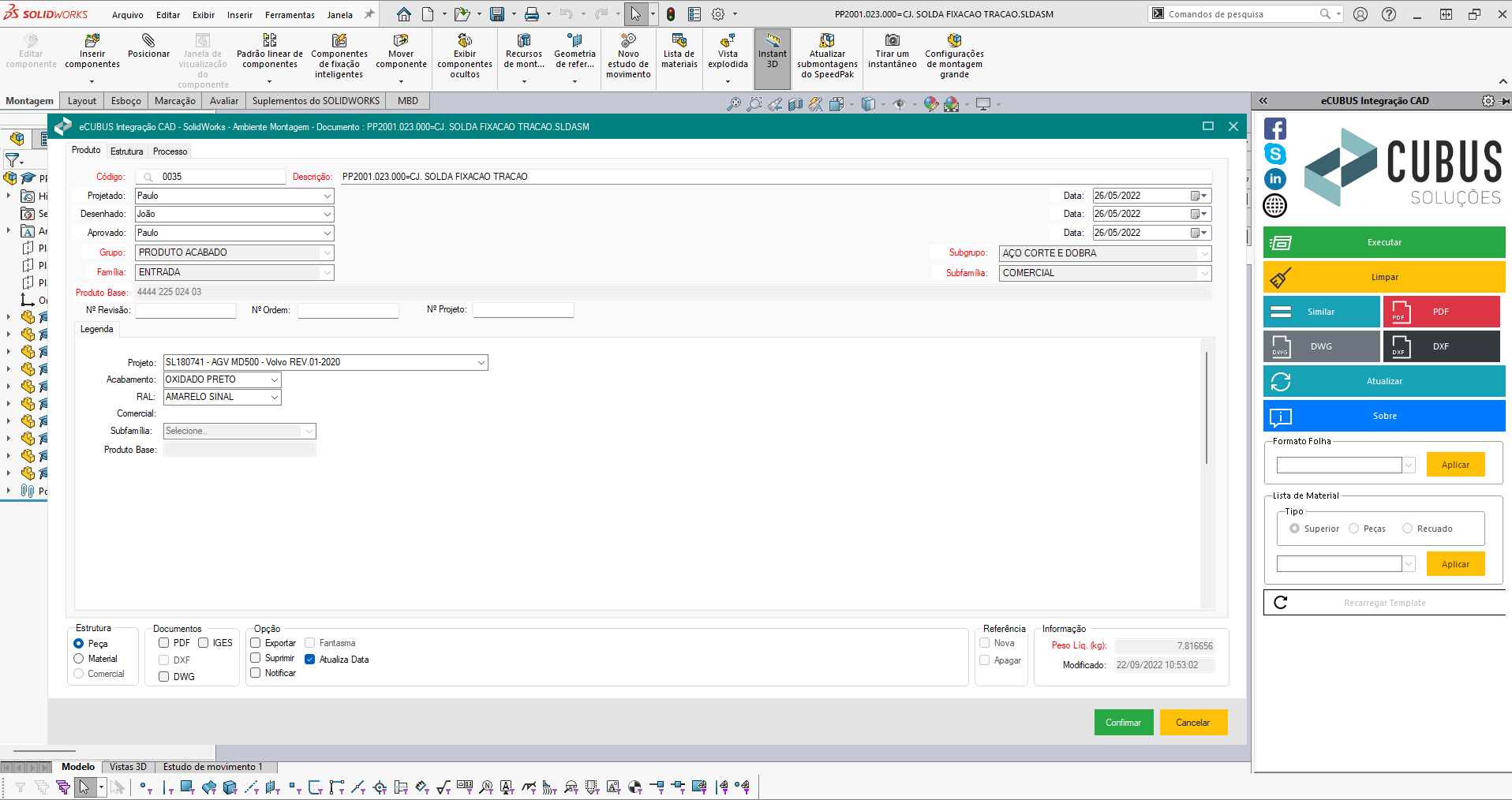Click the save icon in the title toolbar
This screenshot has height=800, width=1512.
(497, 14)
